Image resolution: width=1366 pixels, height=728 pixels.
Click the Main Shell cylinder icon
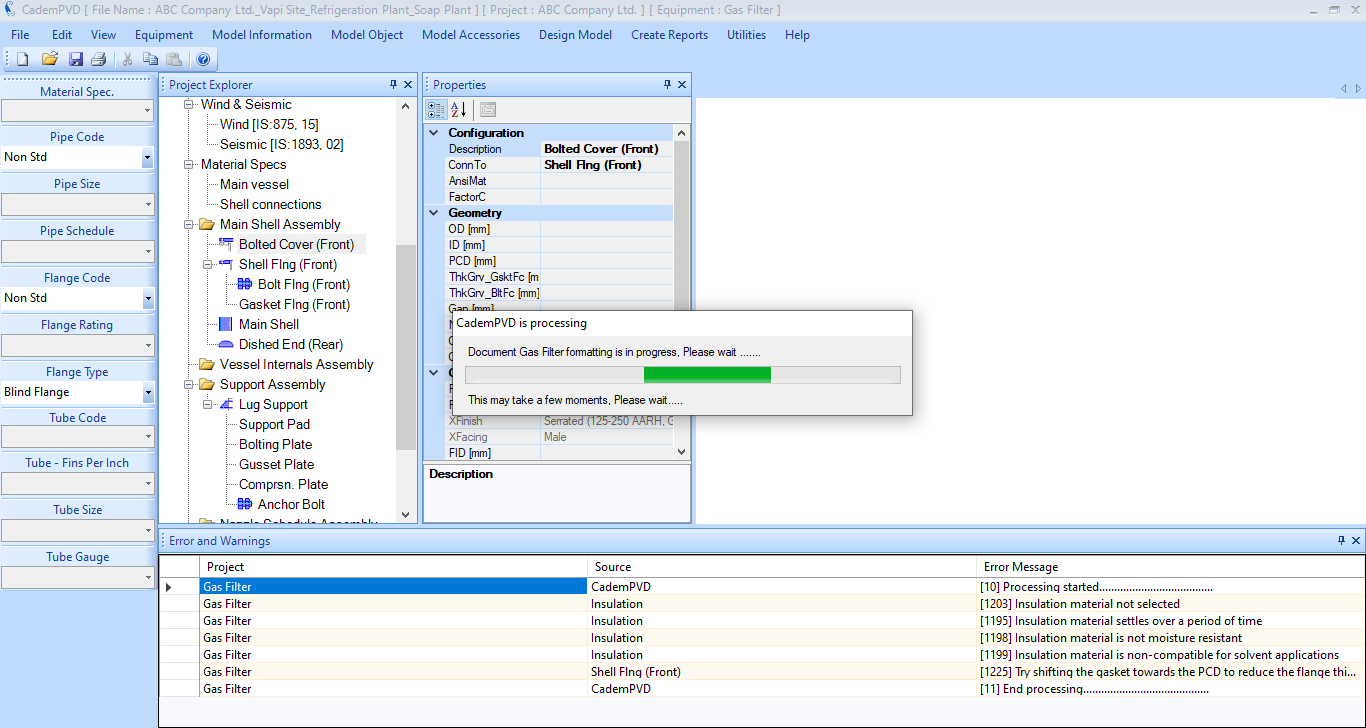pos(226,325)
